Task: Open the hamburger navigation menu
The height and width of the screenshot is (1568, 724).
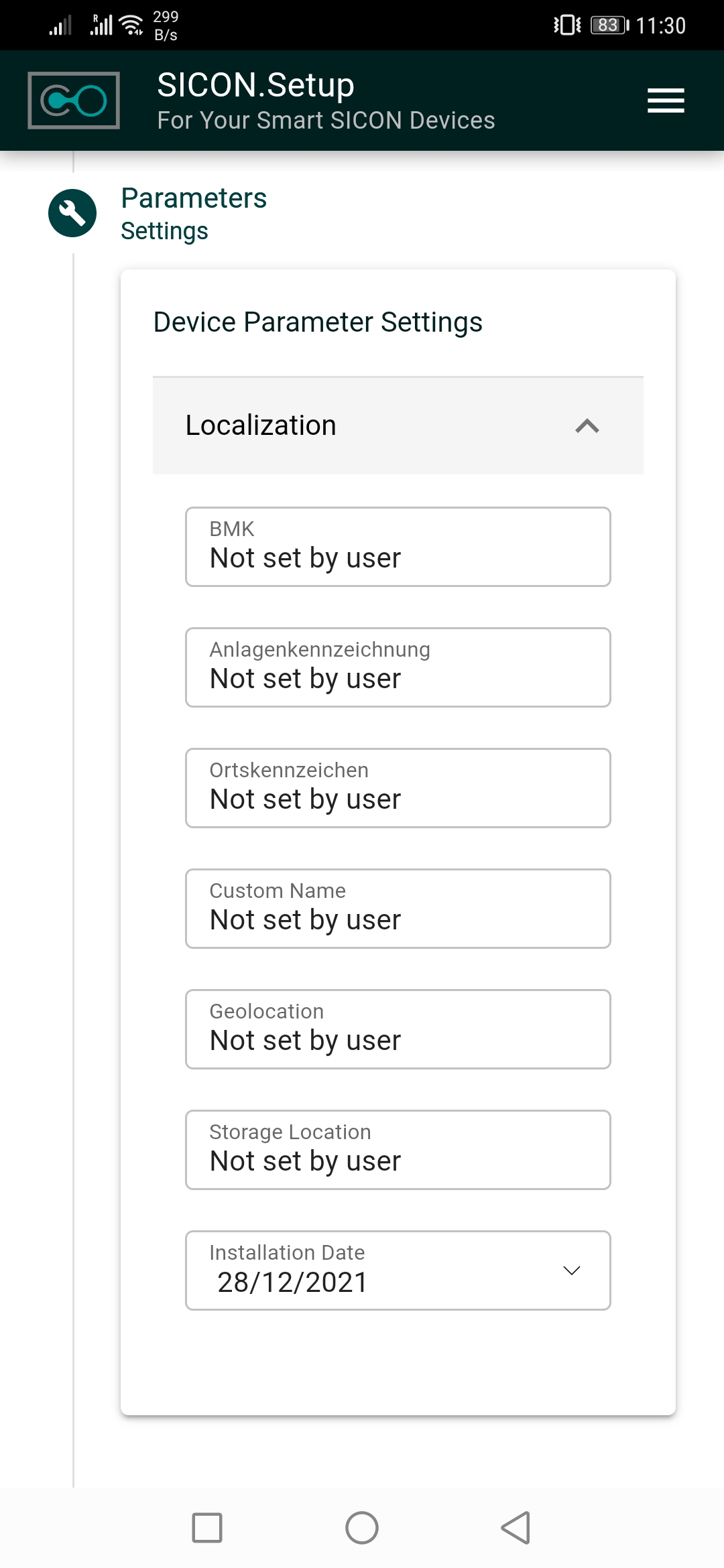Action: 665,101
